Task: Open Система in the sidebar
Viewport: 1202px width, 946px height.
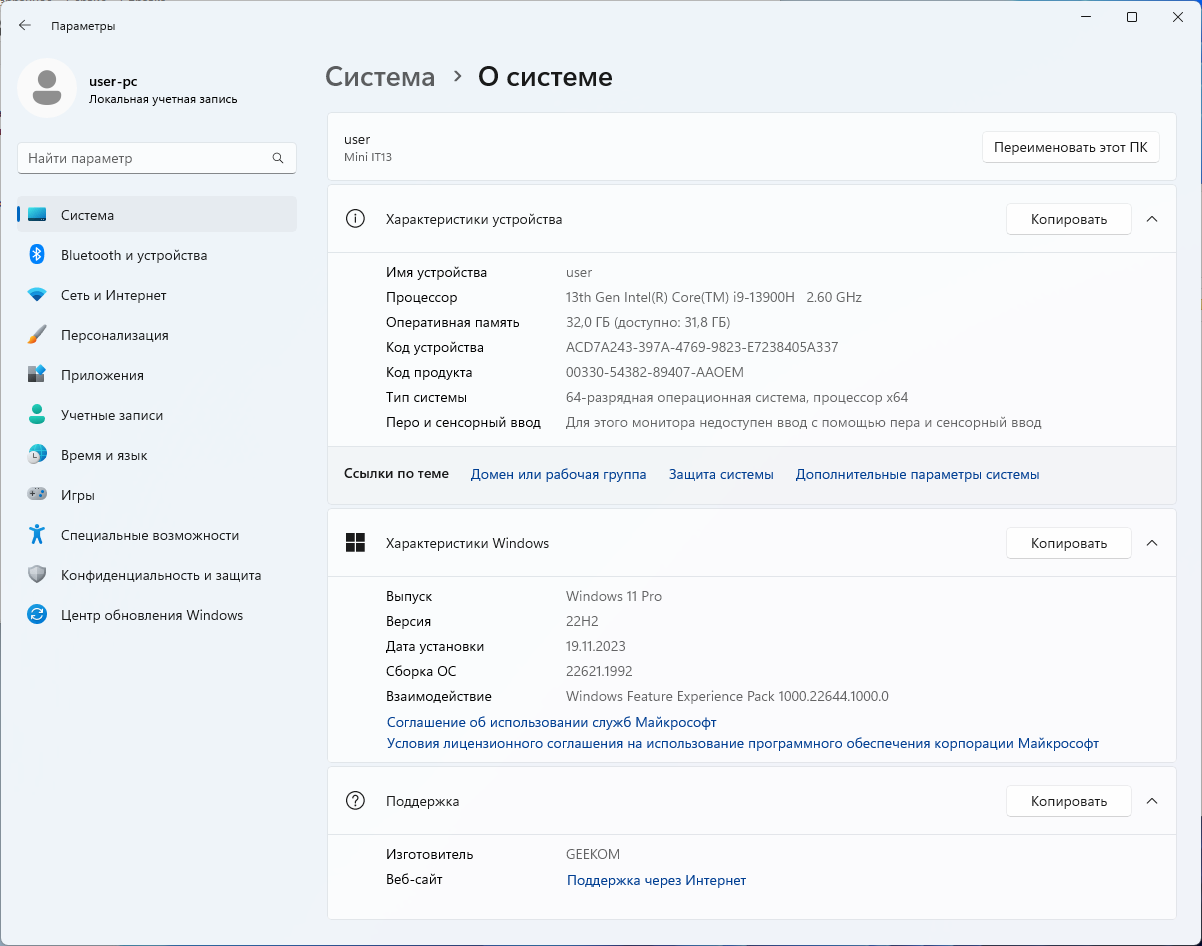Action: point(157,215)
